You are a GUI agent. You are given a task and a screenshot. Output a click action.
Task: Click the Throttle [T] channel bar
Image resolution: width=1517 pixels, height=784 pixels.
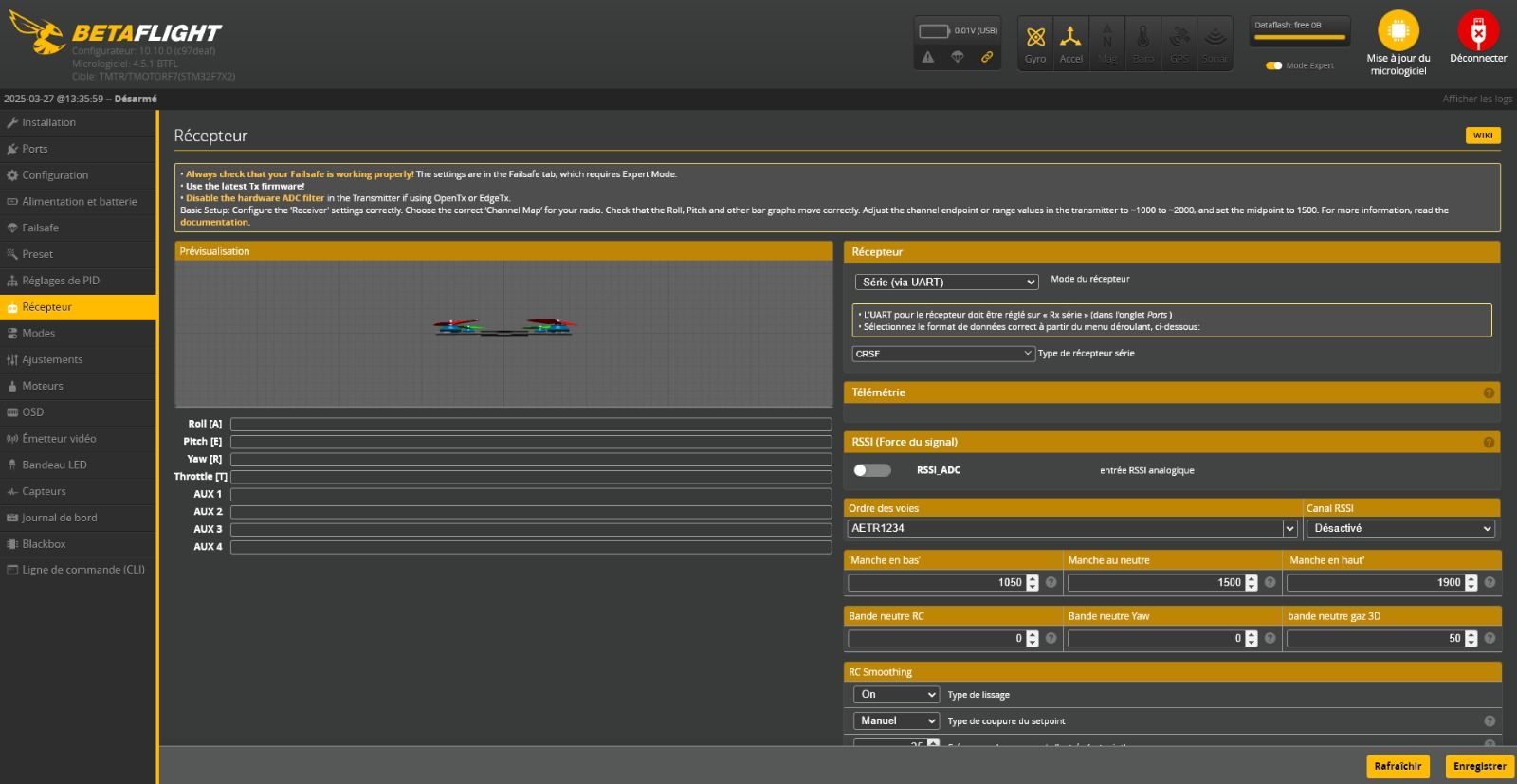tap(531, 477)
